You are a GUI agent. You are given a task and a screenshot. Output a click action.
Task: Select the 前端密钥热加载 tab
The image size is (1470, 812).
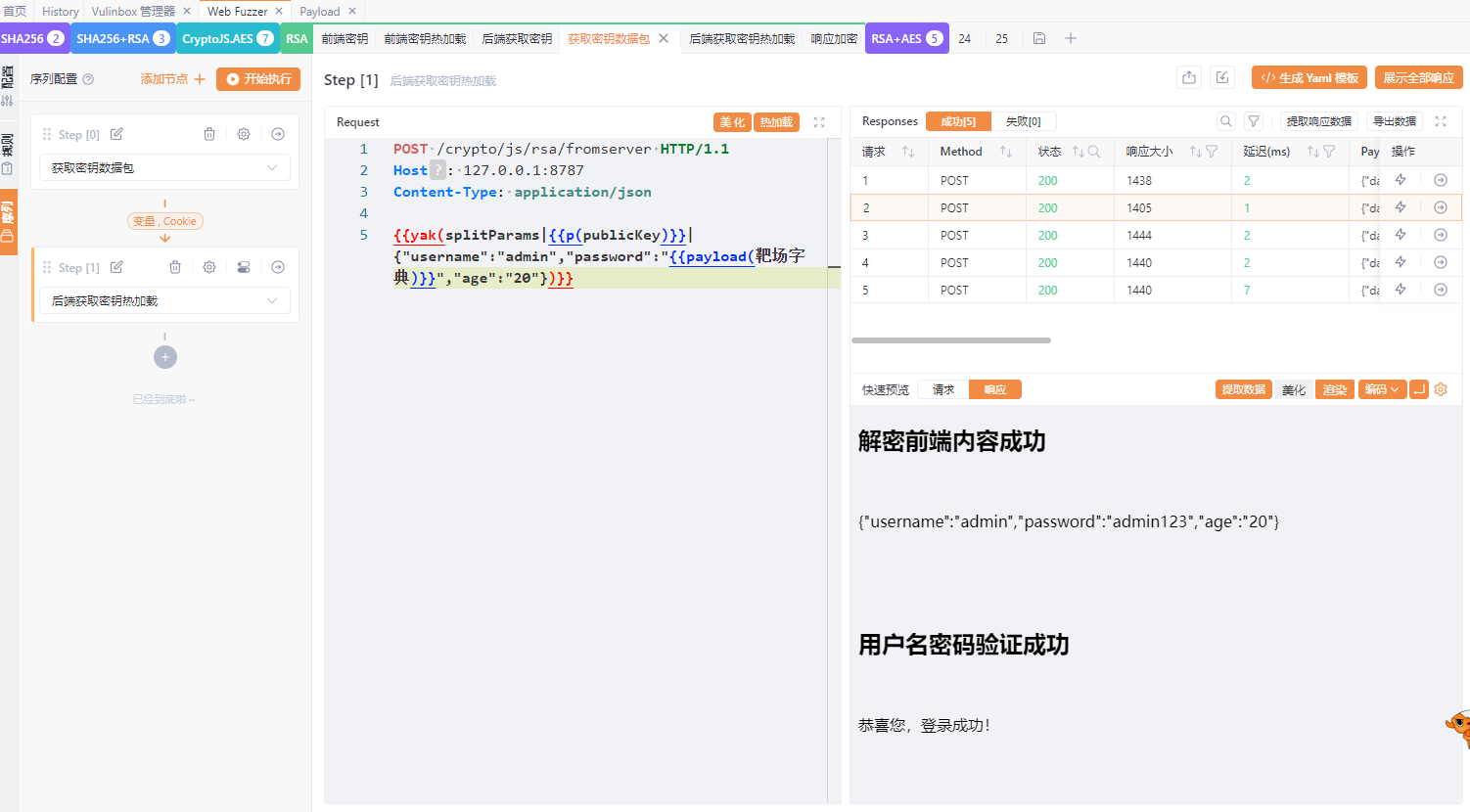coord(425,38)
